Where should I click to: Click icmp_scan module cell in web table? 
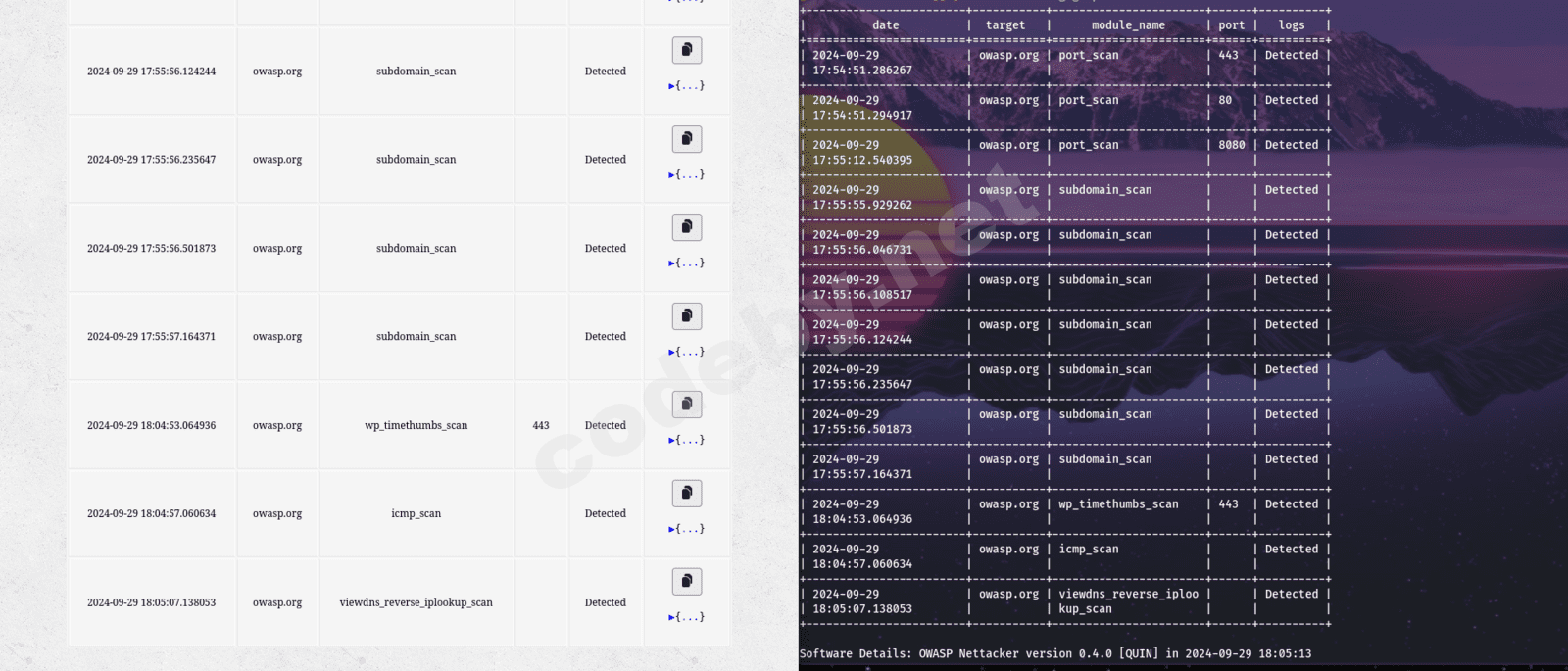pos(416,514)
